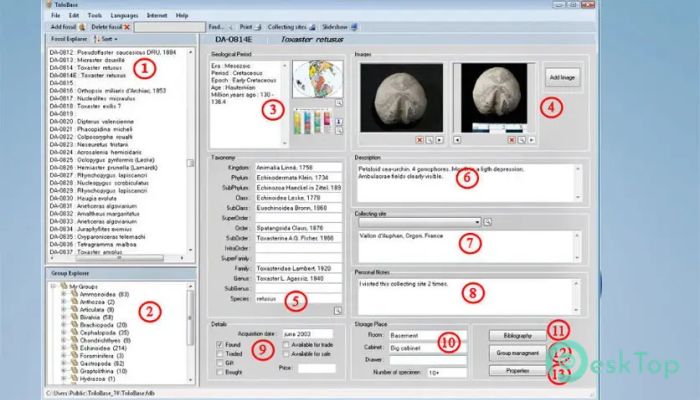
Task: Click the paleogeographic globe map thumbnail
Action: coord(318,79)
